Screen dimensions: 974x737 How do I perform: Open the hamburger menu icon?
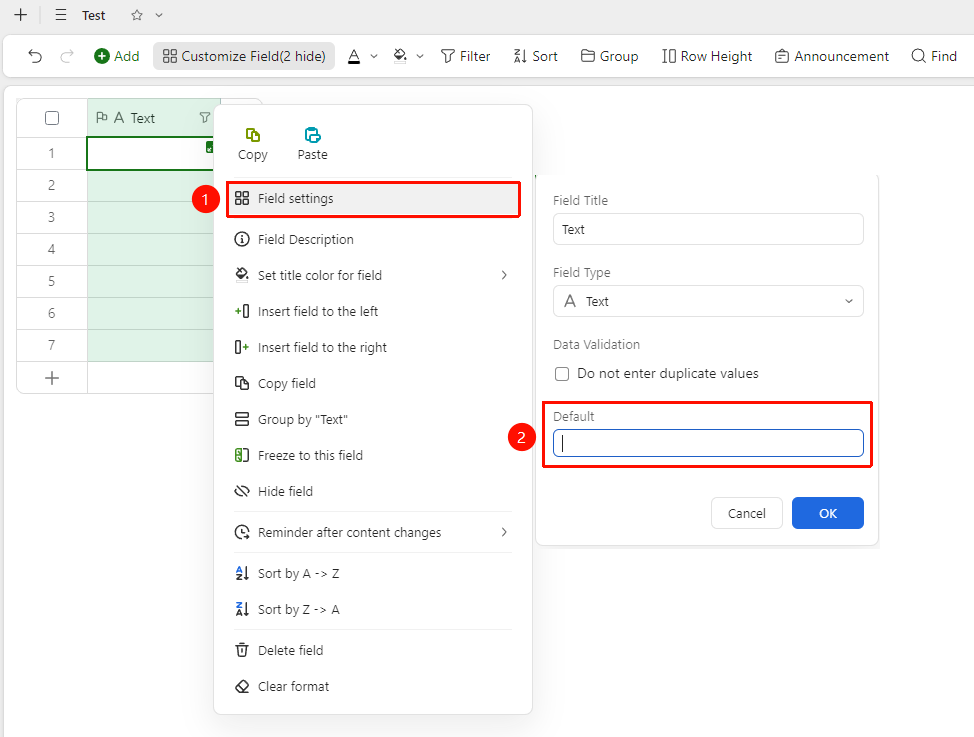pyautogui.click(x=61, y=15)
